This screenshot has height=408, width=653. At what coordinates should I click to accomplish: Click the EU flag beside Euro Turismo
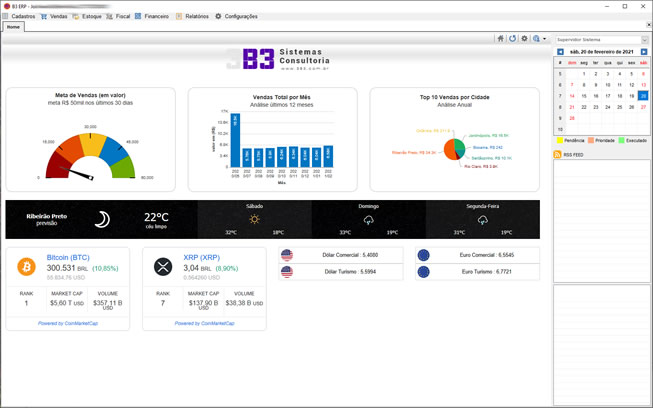pyautogui.click(x=424, y=272)
